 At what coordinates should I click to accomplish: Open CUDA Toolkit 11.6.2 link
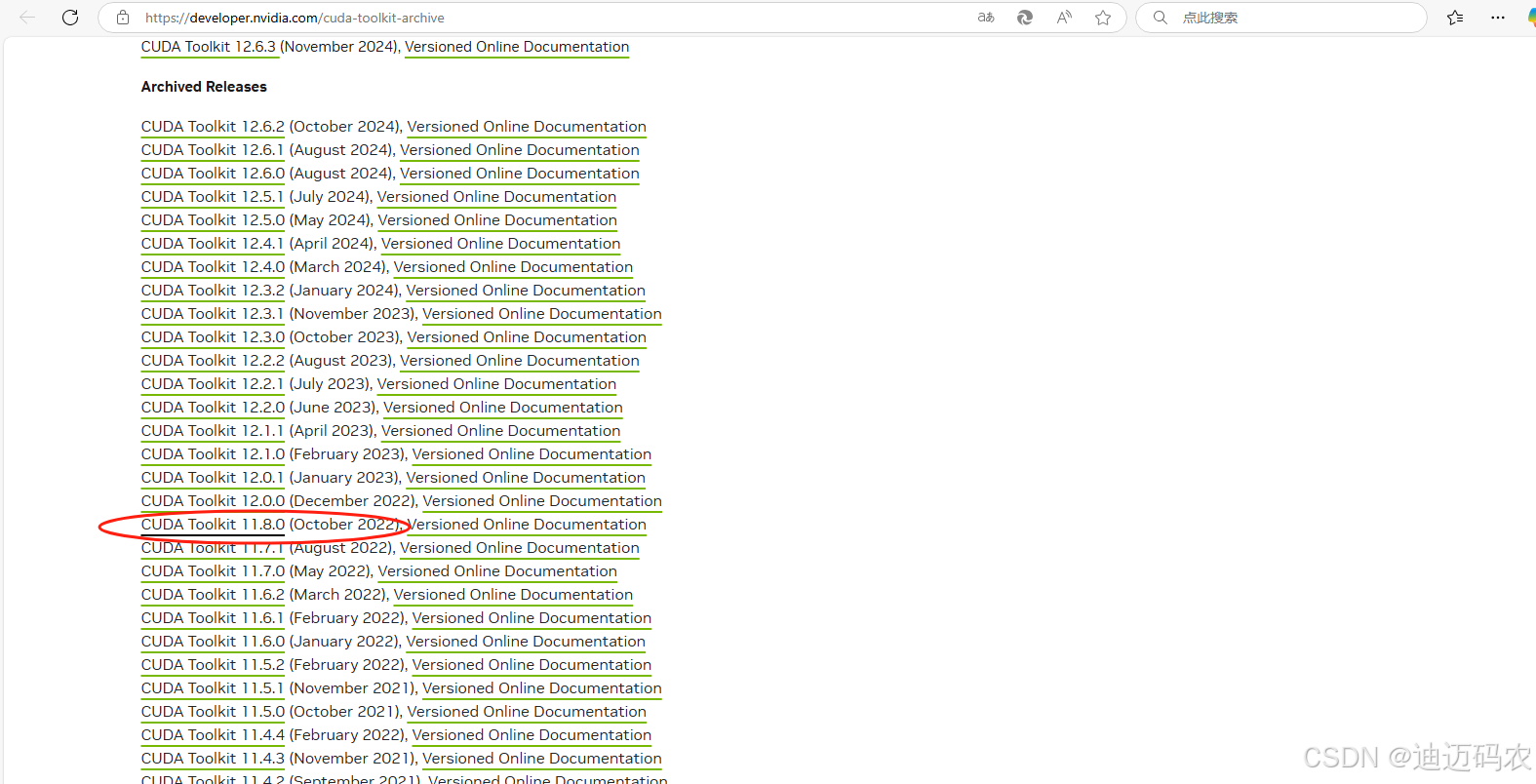[x=213, y=595]
